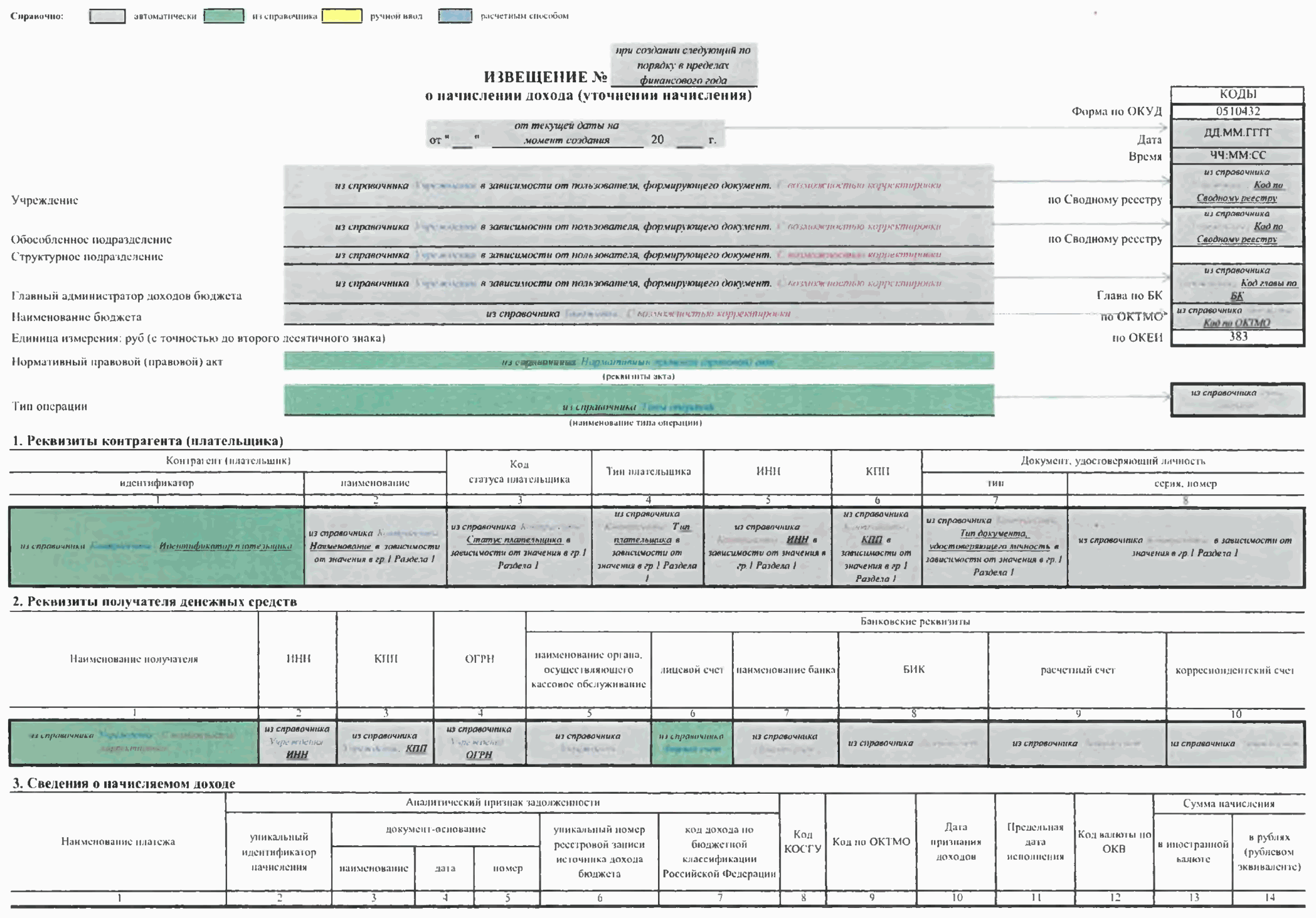Click the Главный администратор доходов бюджета field
Image resolution: width=1316 pixels, height=918 pixels.
pyautogui.click(x=639, y=284)
